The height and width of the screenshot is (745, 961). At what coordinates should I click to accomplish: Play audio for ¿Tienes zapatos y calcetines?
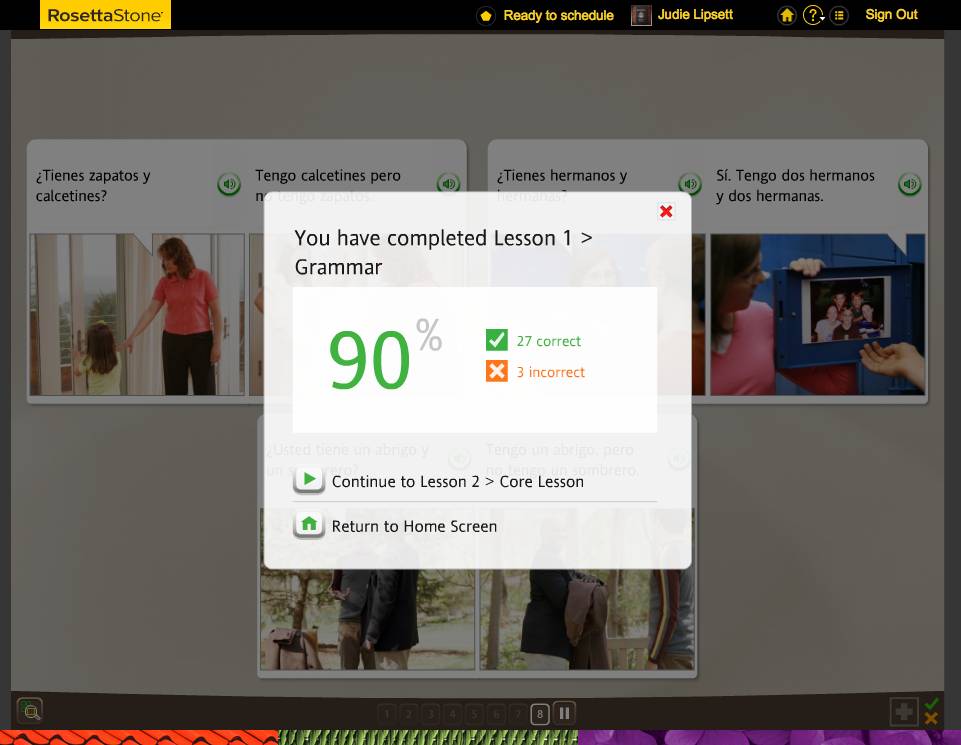229,184
